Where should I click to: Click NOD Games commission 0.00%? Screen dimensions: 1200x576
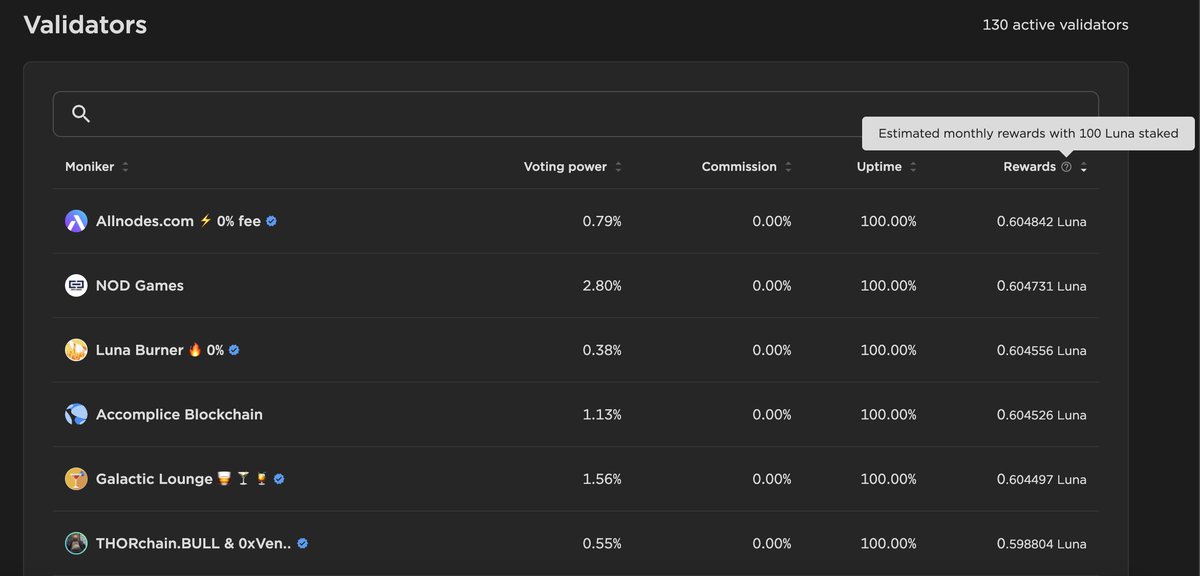click(772, 286)
